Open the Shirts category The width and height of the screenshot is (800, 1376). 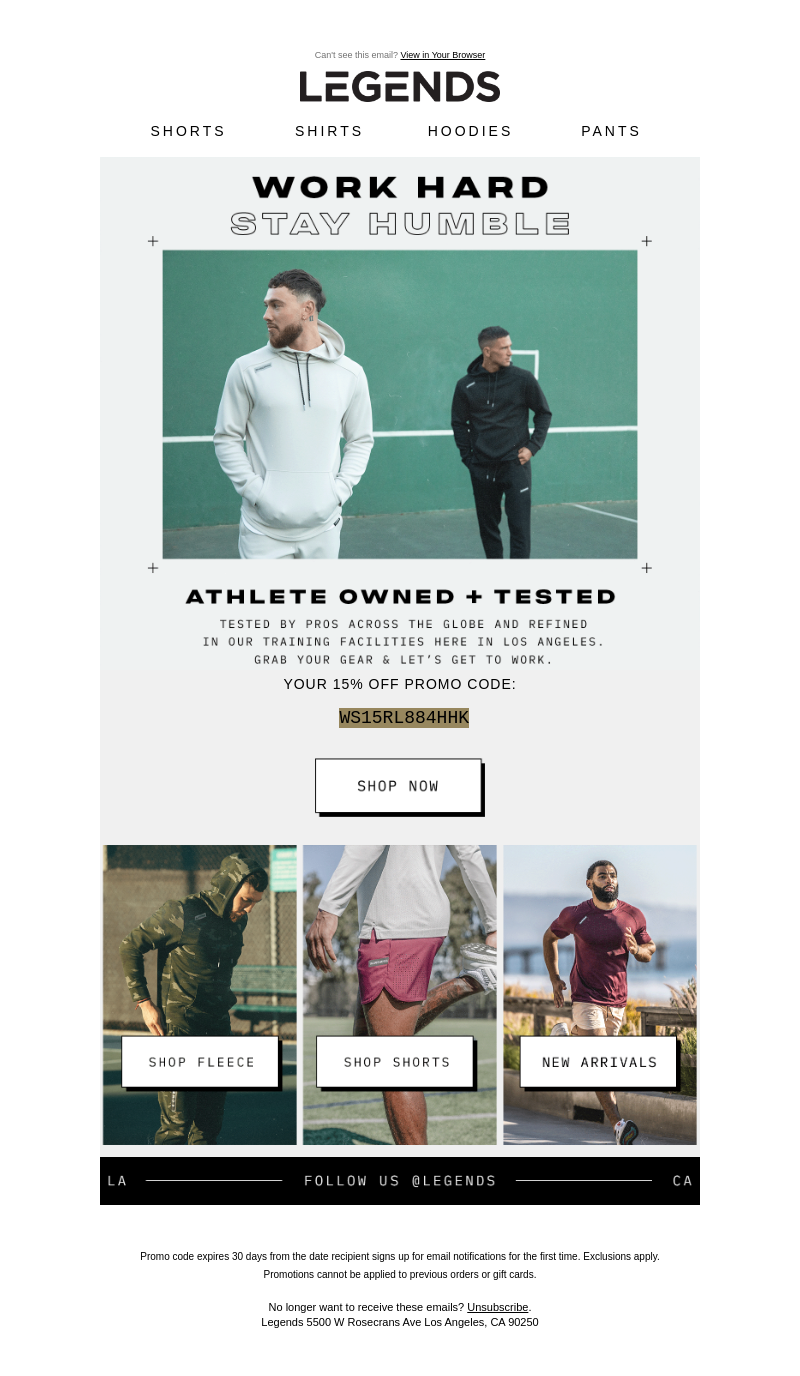click(x=329, y=131)
